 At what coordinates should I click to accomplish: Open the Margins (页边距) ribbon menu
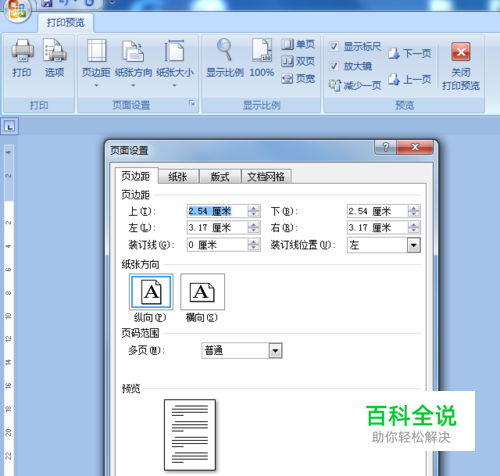click(96, 63)
